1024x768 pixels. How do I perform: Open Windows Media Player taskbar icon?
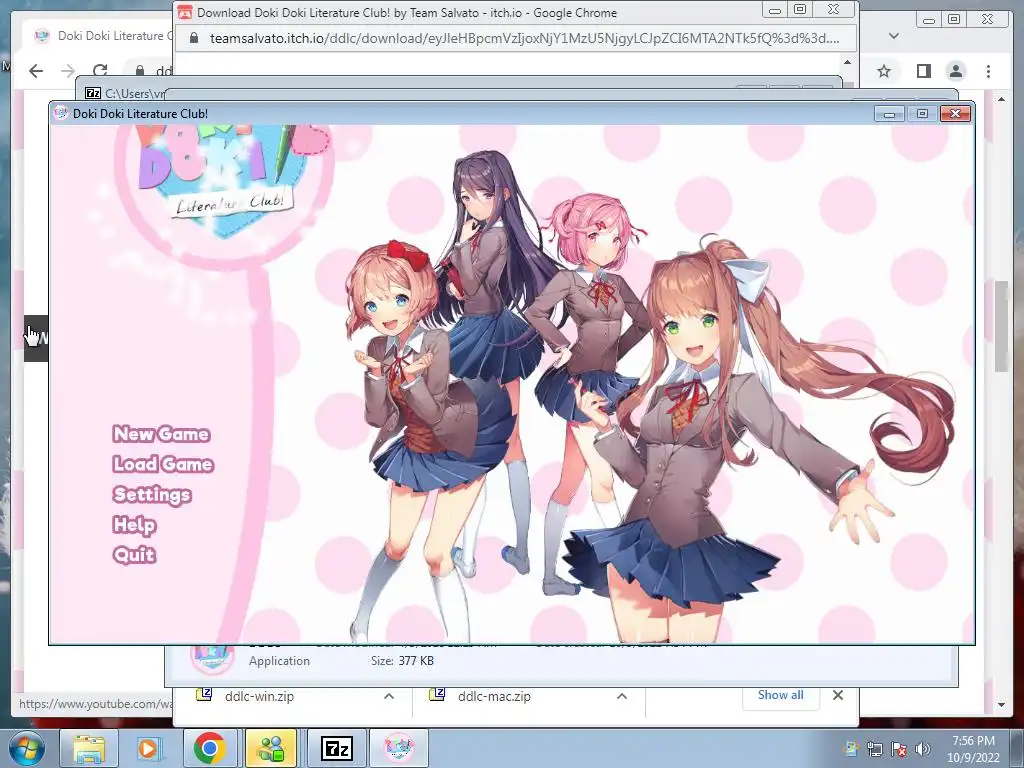pos(148,748)
